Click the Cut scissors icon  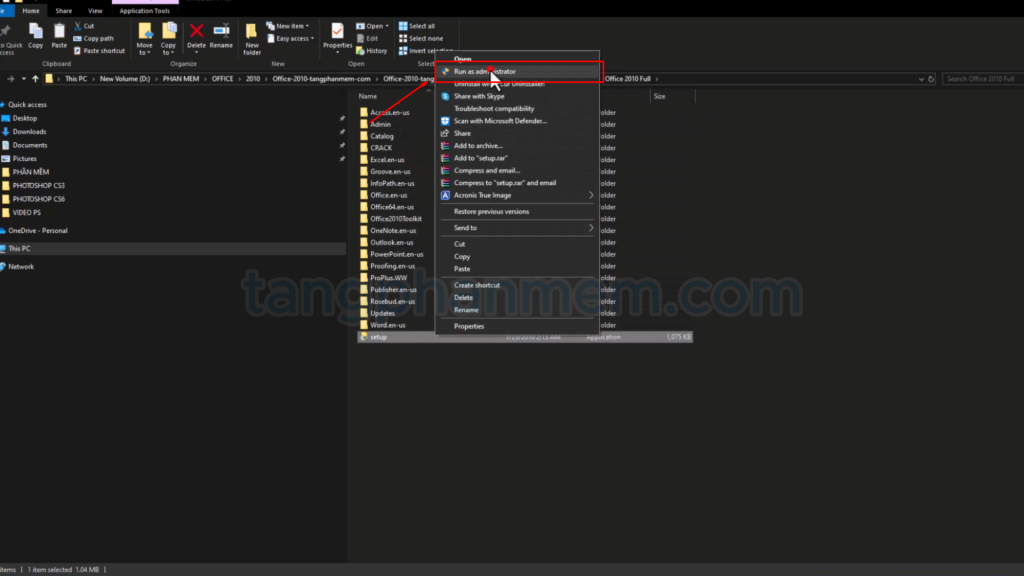[78, 26]
